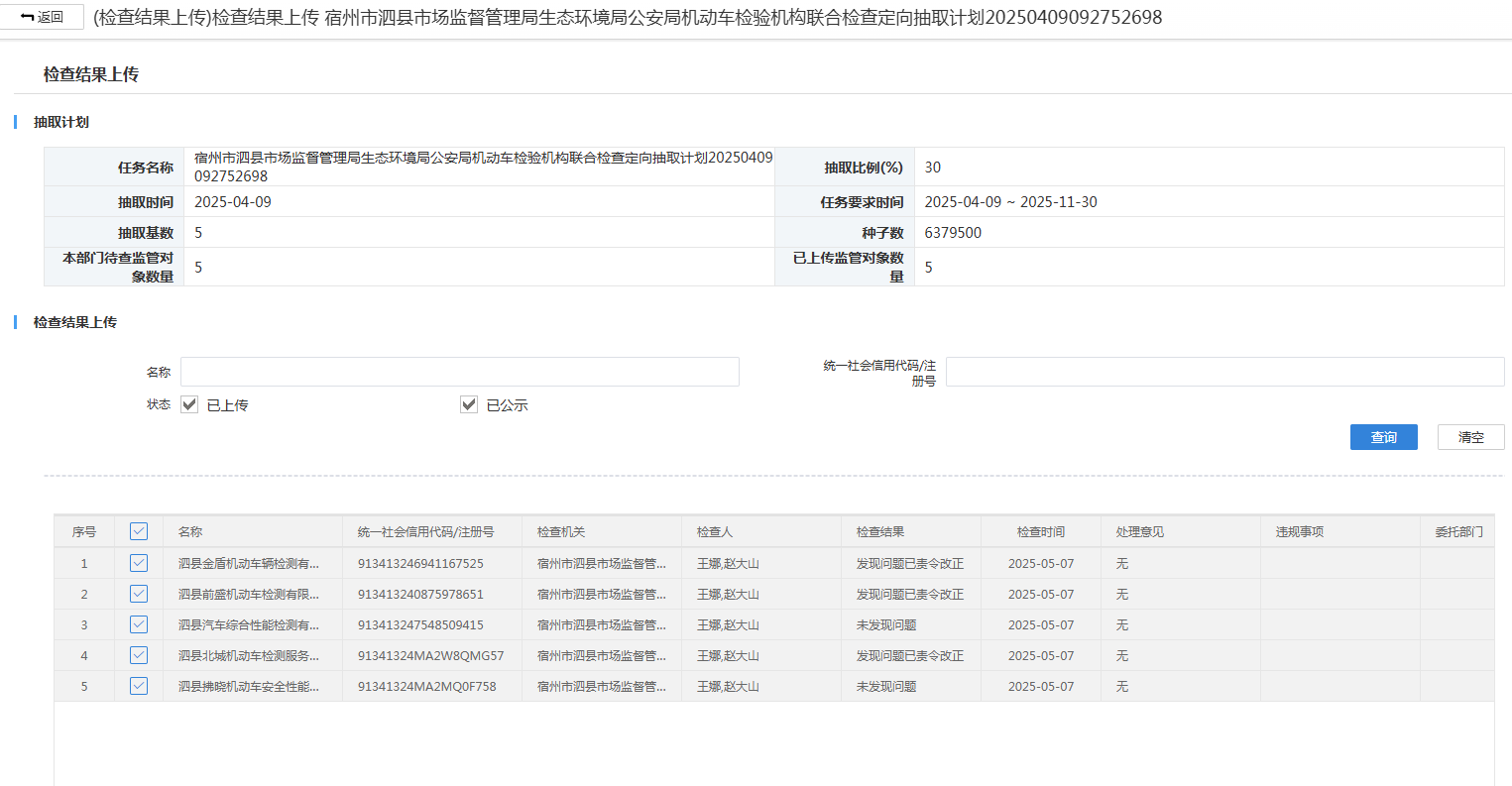Click the 名称 column header in table

(x=253, y=532)
